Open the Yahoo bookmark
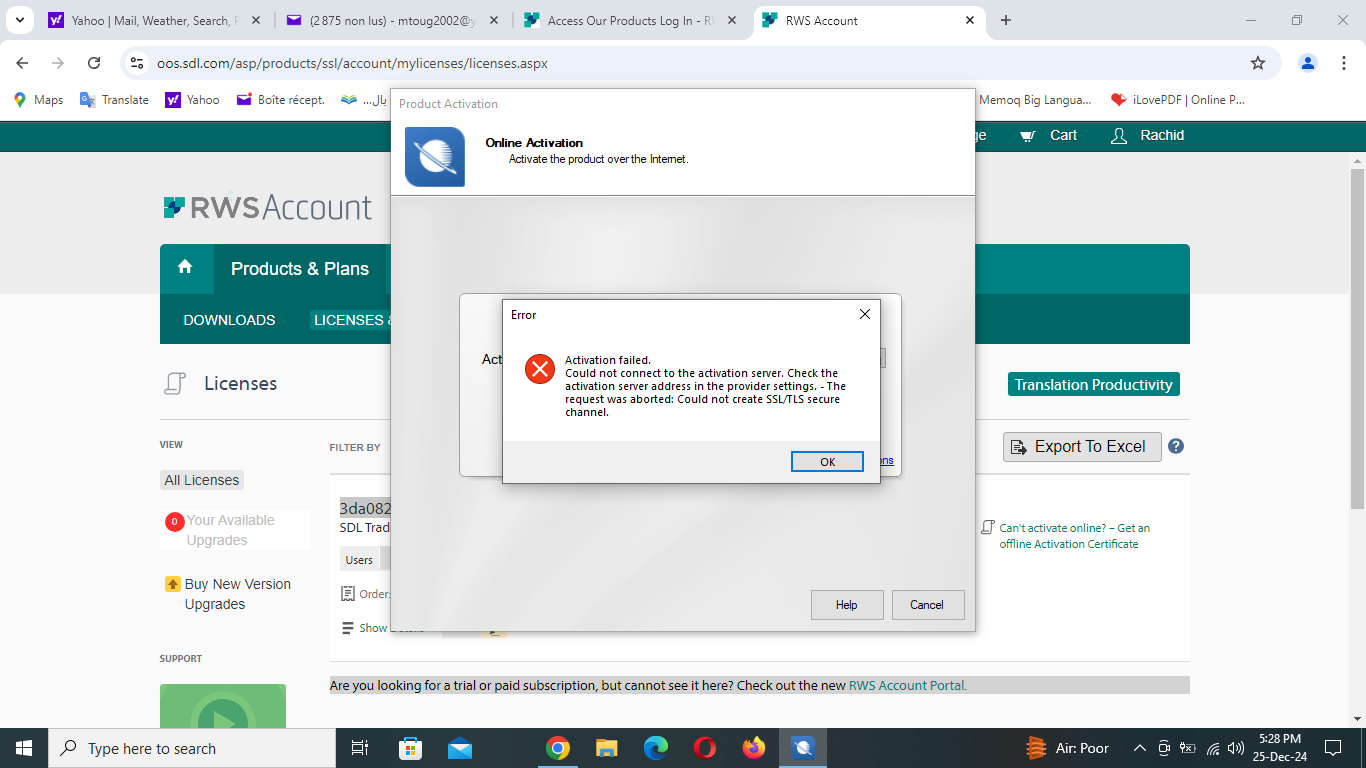 point(192,100)
